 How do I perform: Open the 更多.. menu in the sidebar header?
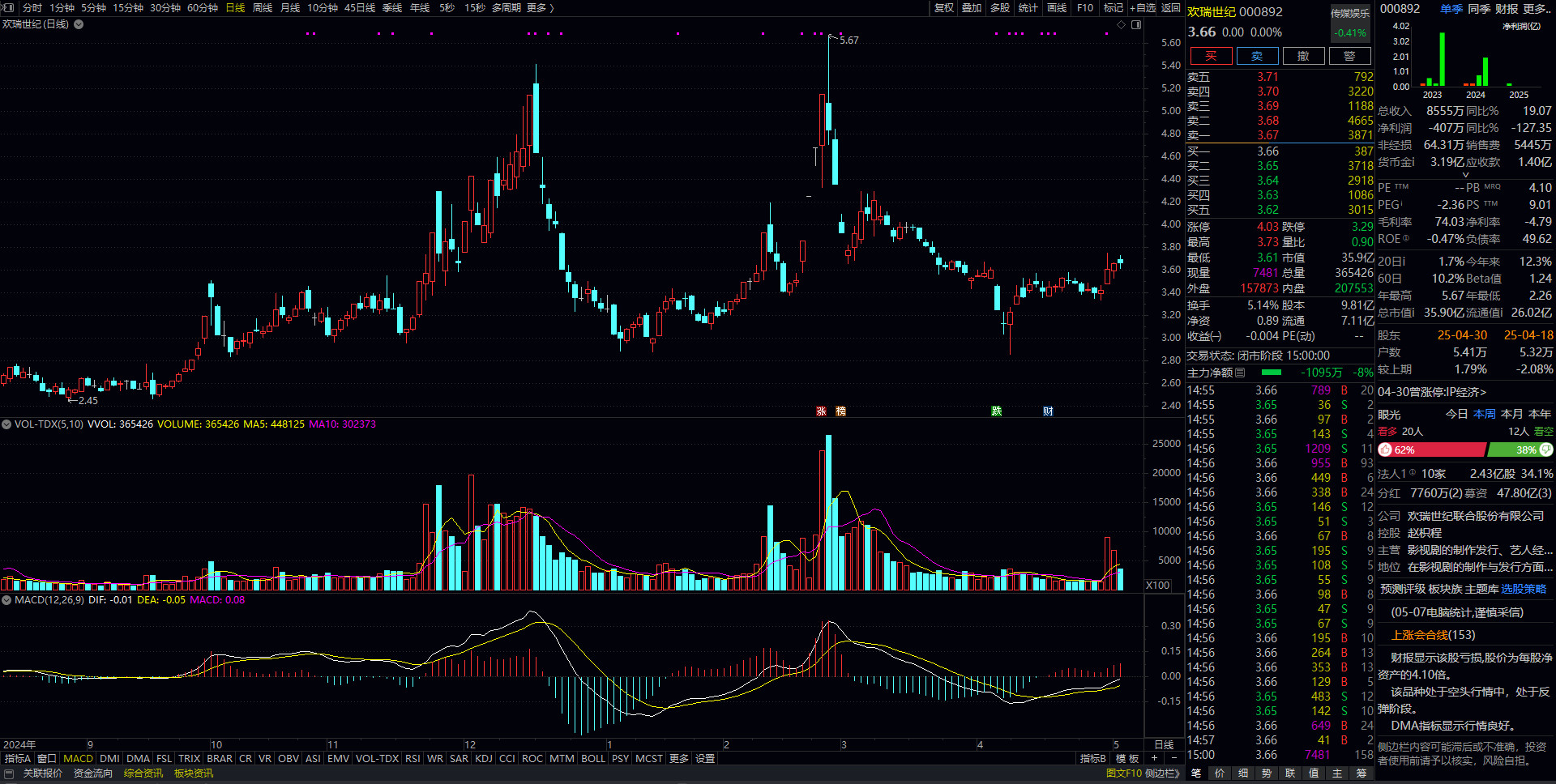tap(1537, 8)
